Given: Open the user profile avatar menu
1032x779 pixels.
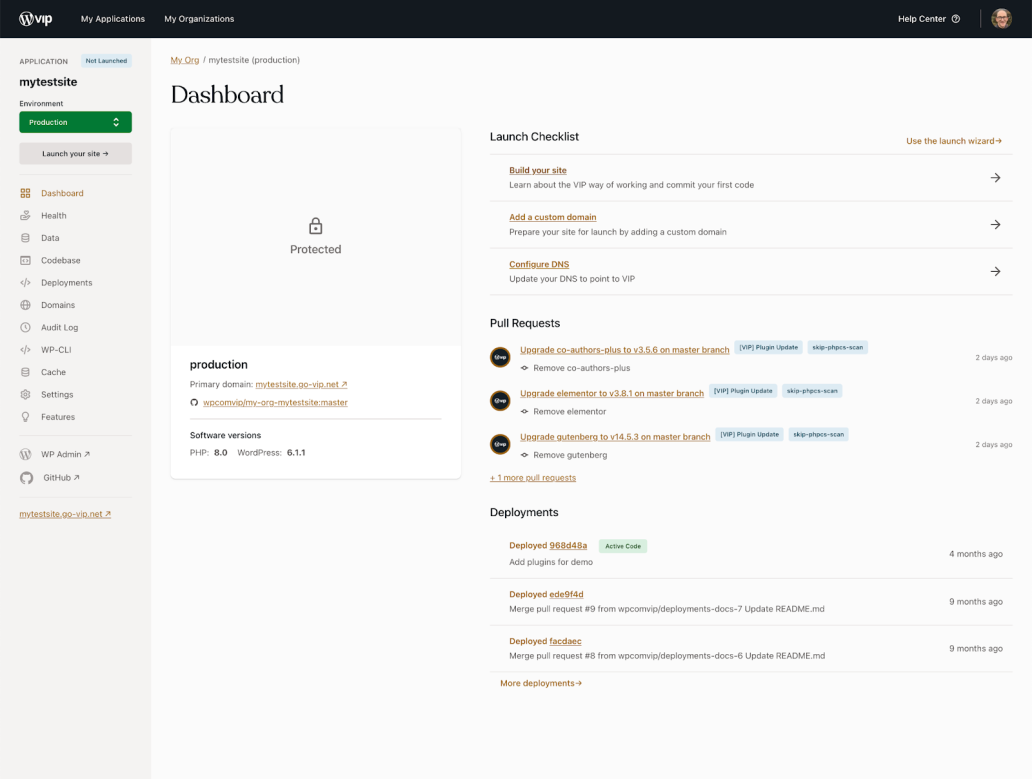Looking at the screenshot, I should click(1001, 18).
